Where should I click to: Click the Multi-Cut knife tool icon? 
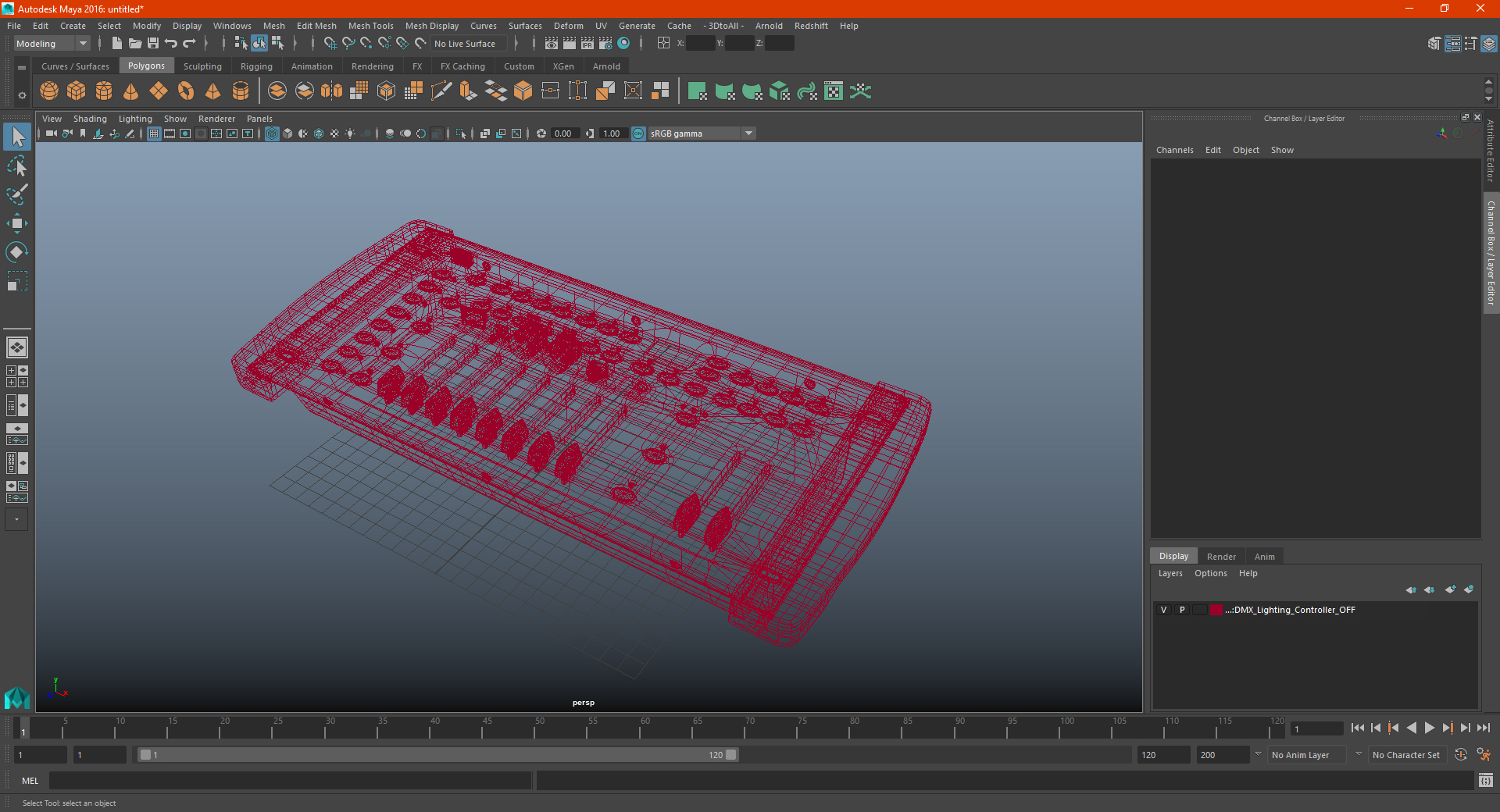click(441, 91)
